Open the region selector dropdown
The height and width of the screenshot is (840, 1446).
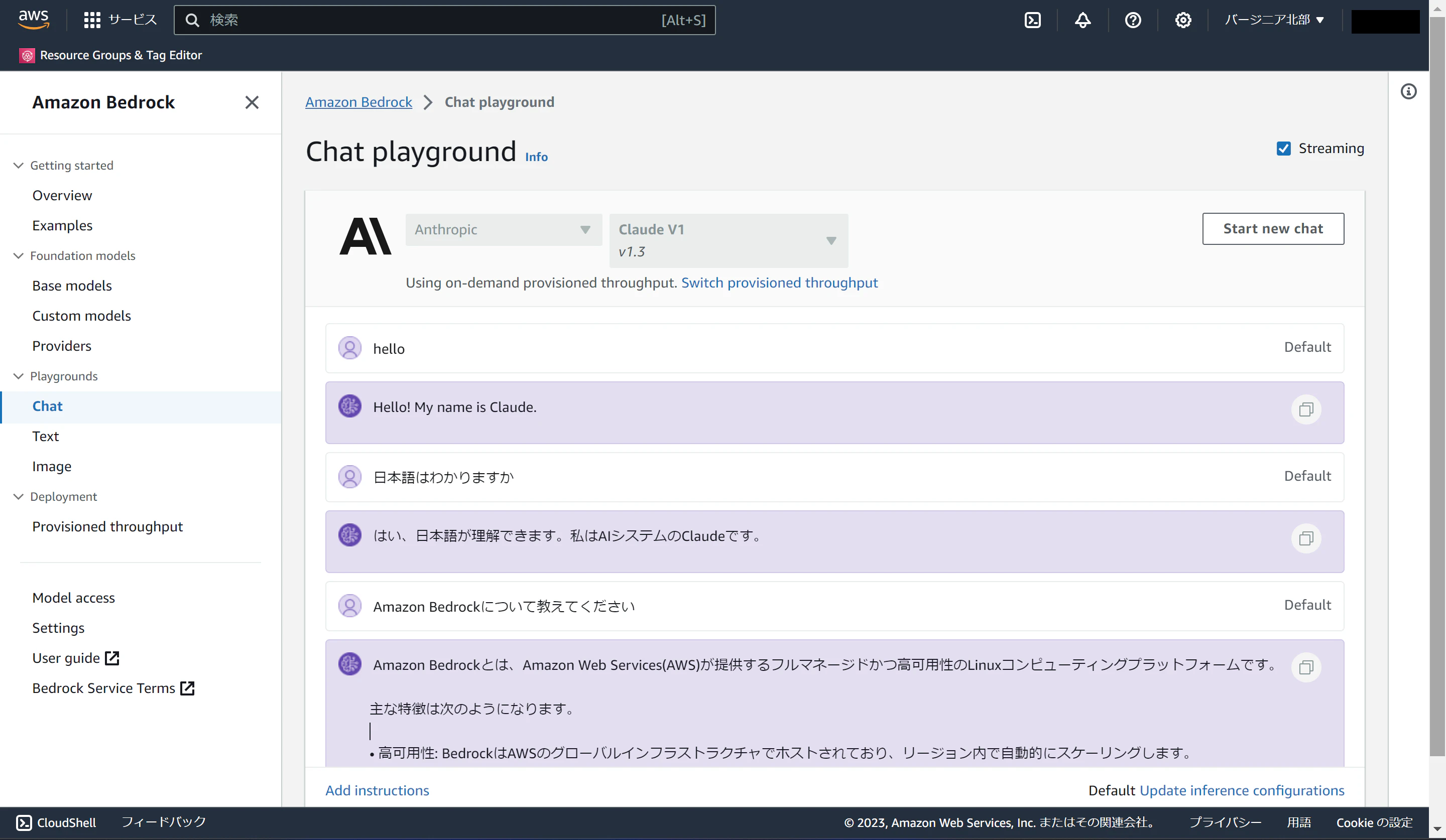1274,20
